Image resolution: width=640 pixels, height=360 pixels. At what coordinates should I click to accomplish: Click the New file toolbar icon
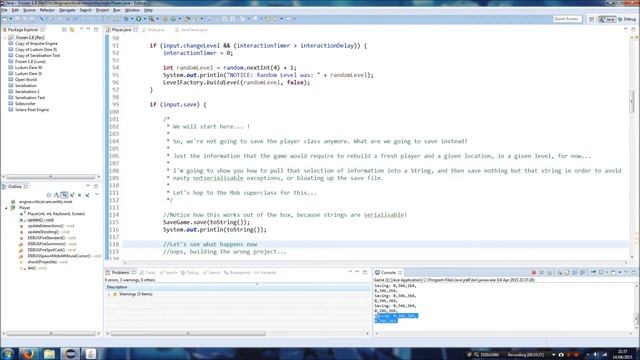[4, 19]
